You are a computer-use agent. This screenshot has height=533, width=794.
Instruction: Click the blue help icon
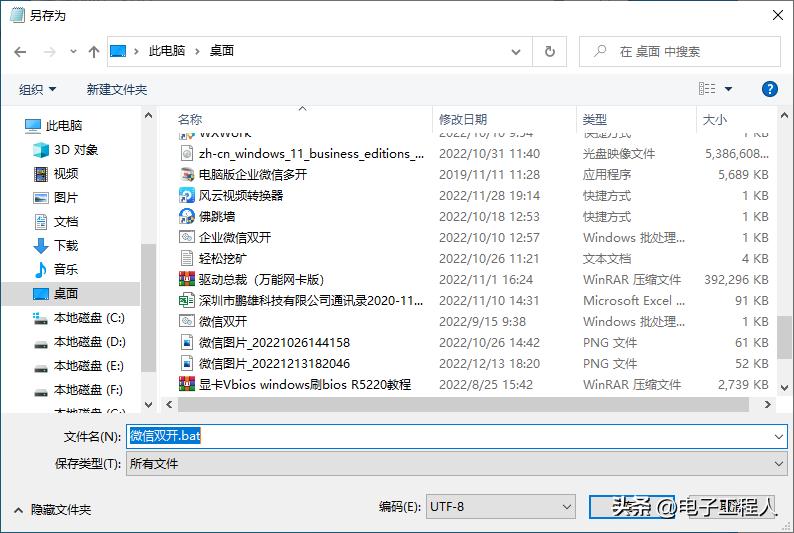point(770,89)
